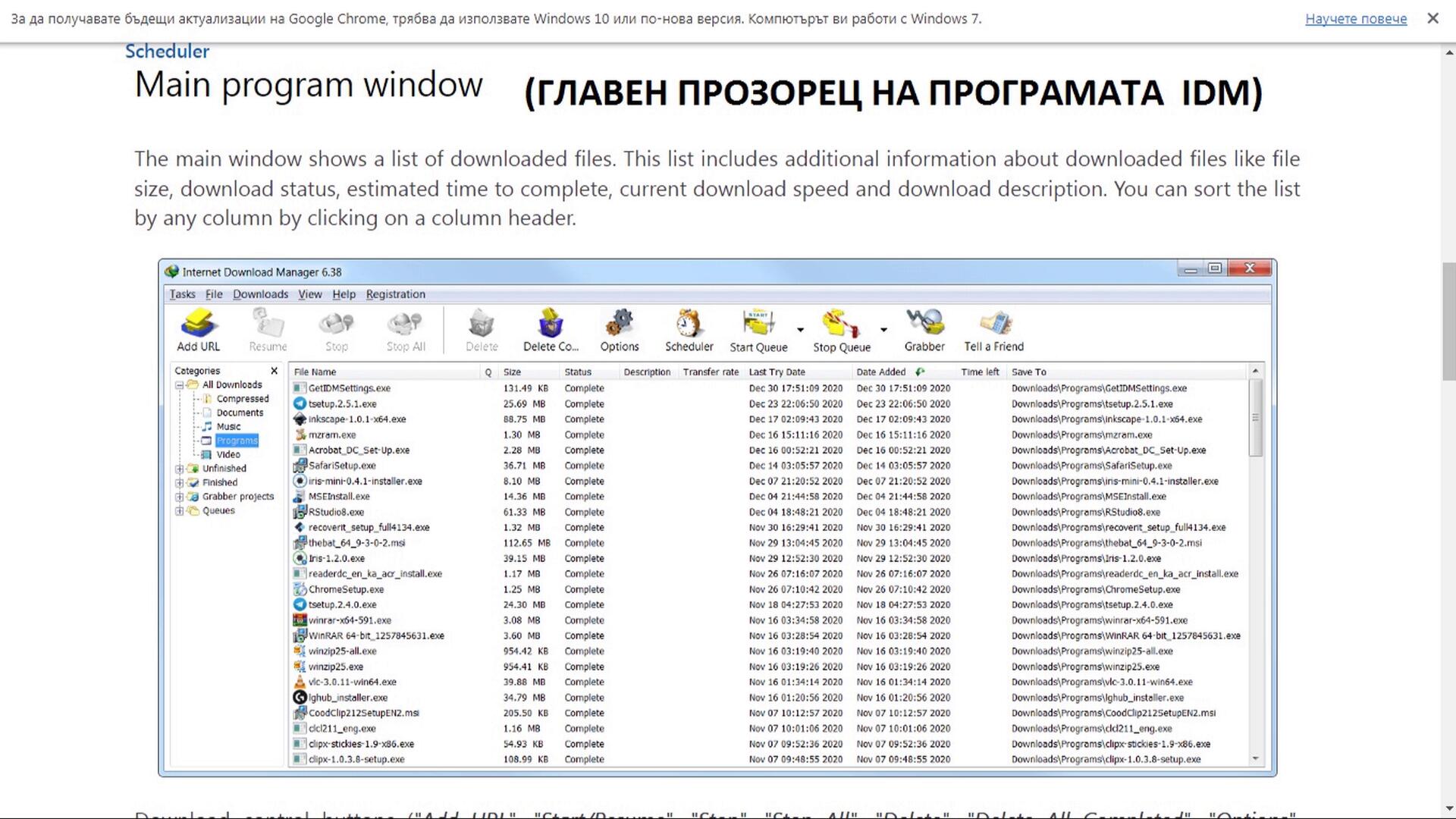Click the Stop Queue icon
This screenshot has width=1456, height=819.
[x=841, y=323]
